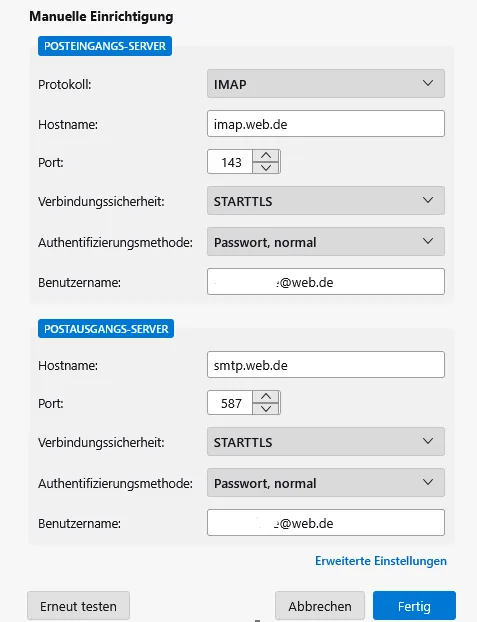The height and width of the screenshot is (622, 477).
Task: Open Erweiterte Einstellungen link
Action: tap(381, 561)
